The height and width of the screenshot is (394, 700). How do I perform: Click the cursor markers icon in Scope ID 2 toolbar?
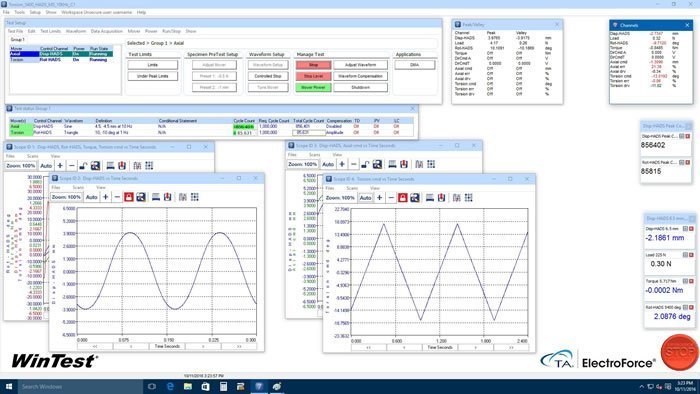(x=183, y=197)
